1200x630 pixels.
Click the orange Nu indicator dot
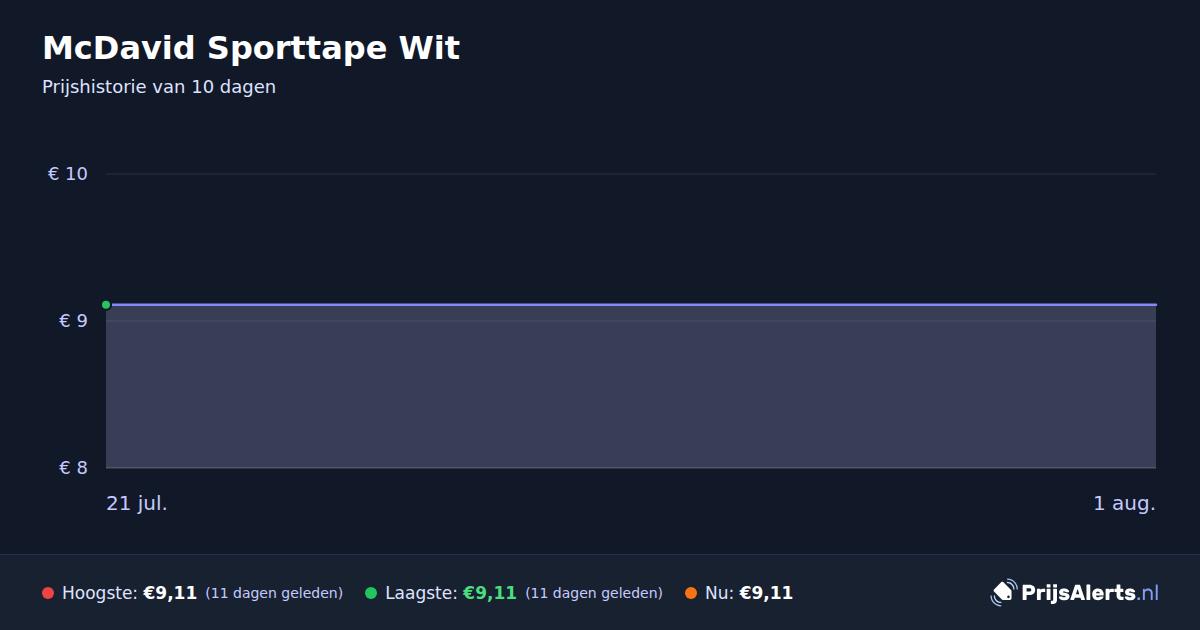691,593
